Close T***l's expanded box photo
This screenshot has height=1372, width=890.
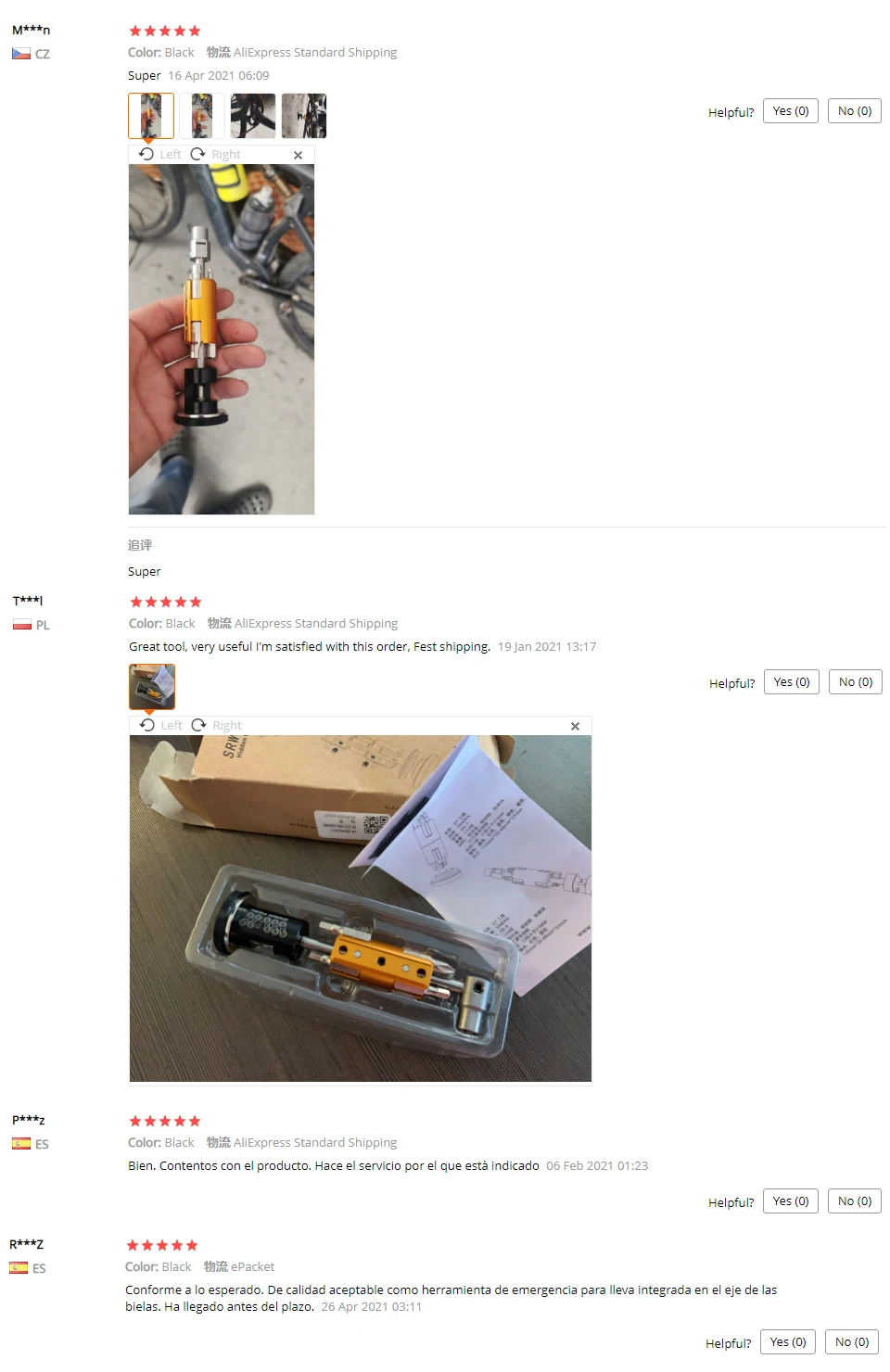(x=575, y=726)
